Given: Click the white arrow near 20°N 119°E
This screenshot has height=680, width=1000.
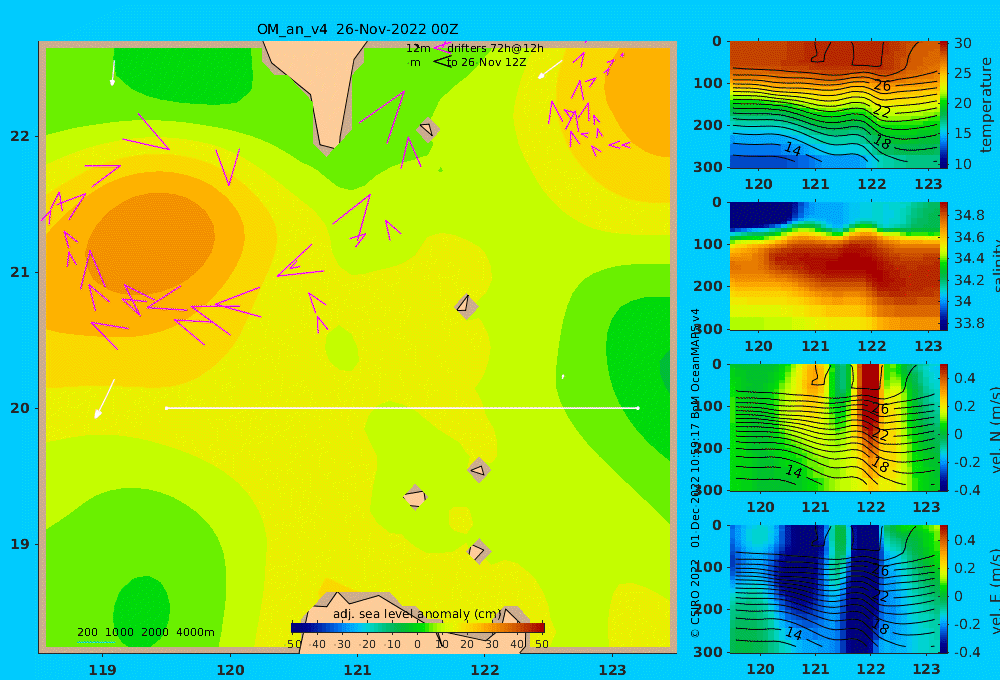Looking at the screenshot, I should (104, 399).
